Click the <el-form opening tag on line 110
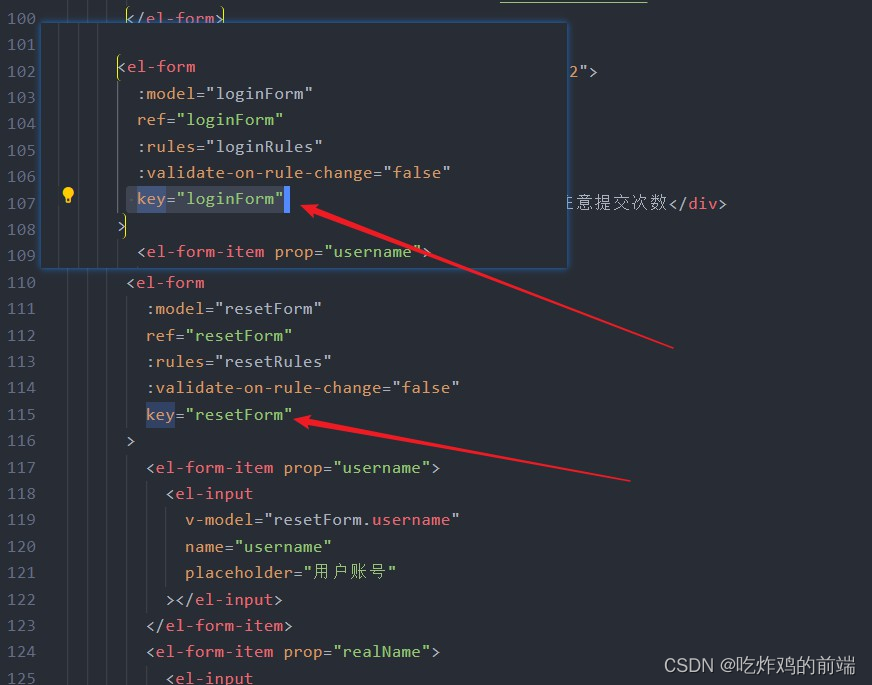Viewport: 872px width, 685px height. pos(166,282)
